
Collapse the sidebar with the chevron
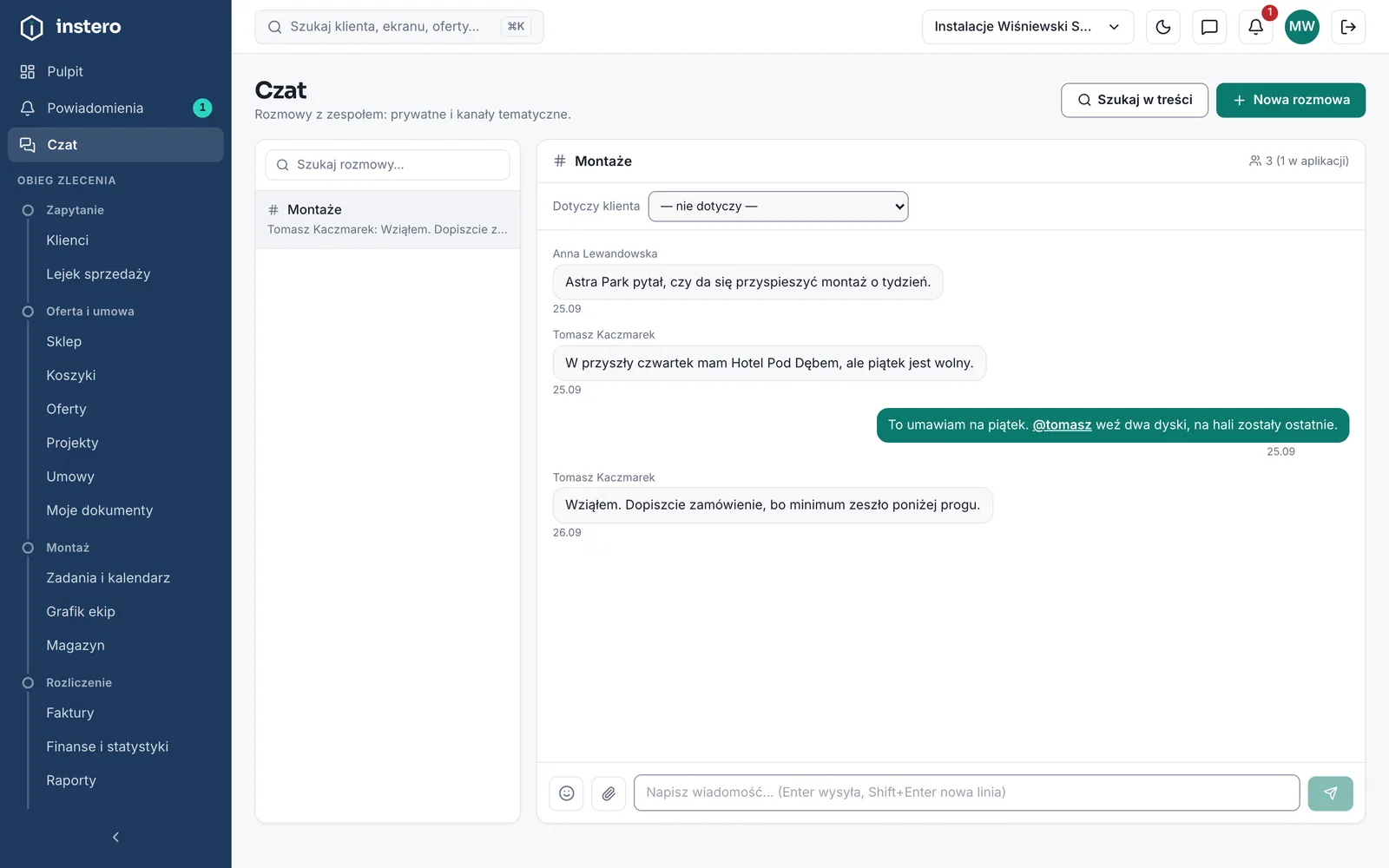pos(115,837)
